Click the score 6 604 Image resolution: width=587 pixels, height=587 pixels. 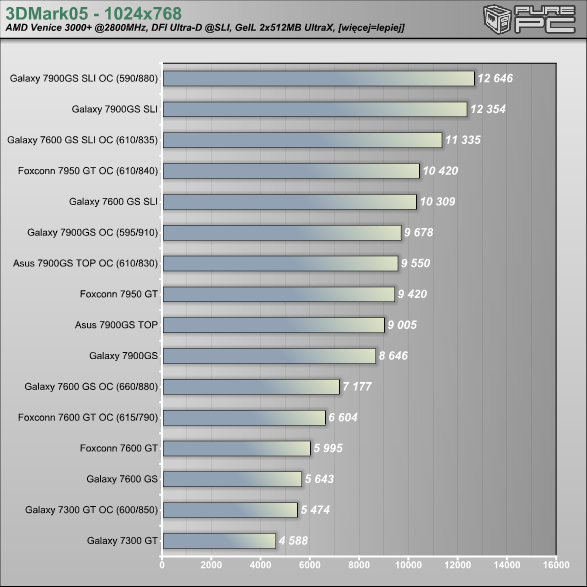[x=343, y=417]
